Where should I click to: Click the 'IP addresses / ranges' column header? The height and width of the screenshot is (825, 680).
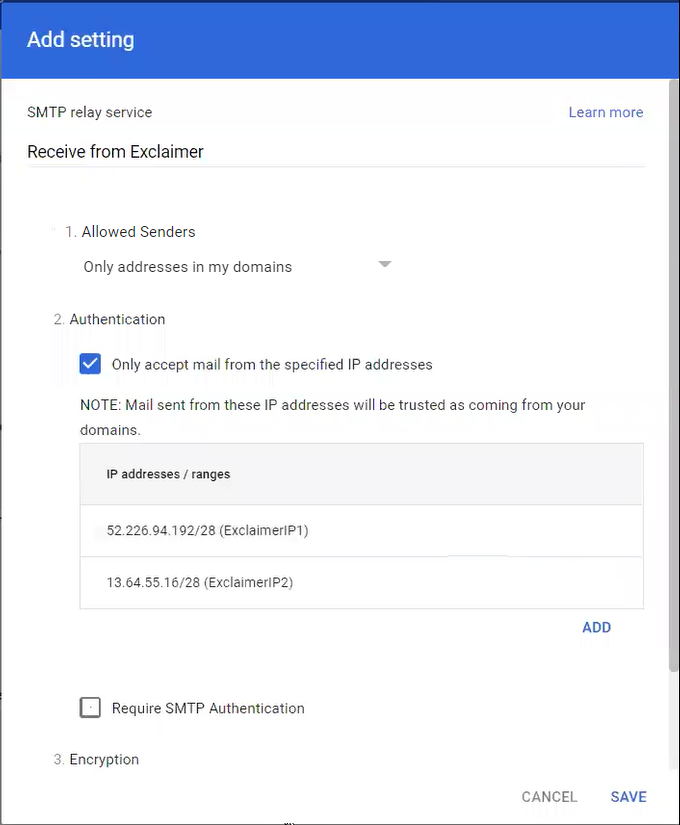pyautogui.click(x=168, y=474)
